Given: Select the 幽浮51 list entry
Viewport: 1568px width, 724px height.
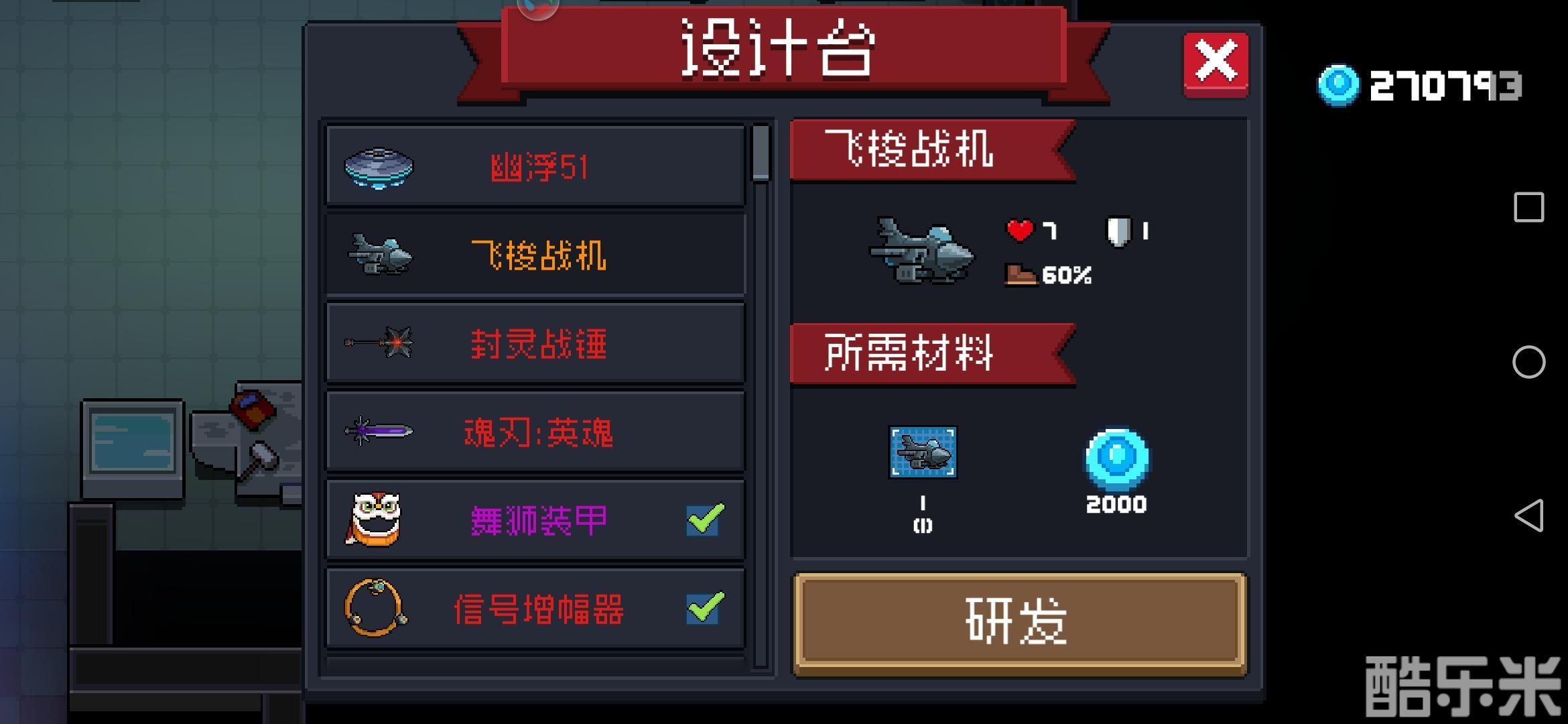Looking at the screenshot, I should 535,166.
